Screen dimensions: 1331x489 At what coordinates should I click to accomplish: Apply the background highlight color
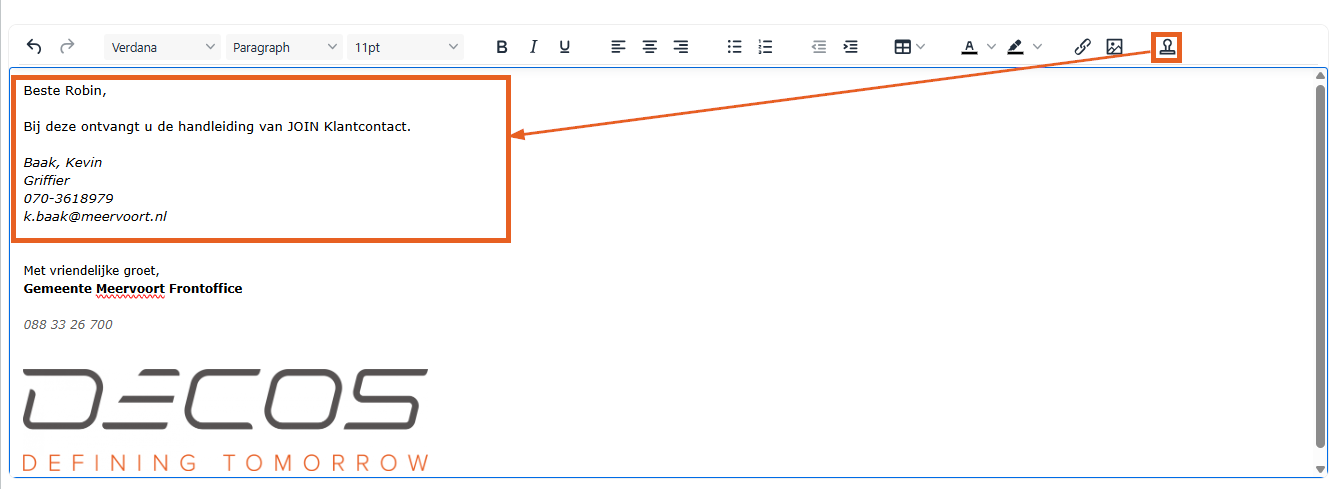[1015, 47]
